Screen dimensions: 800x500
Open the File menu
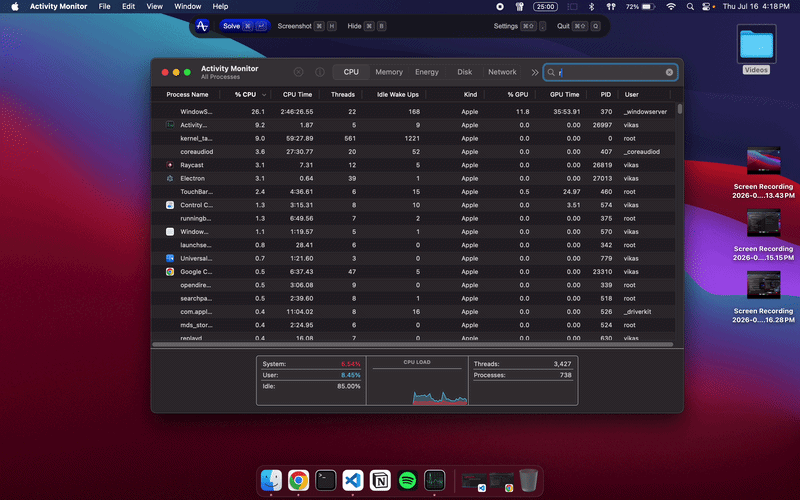pyautogui.click(x=104, y=7)
